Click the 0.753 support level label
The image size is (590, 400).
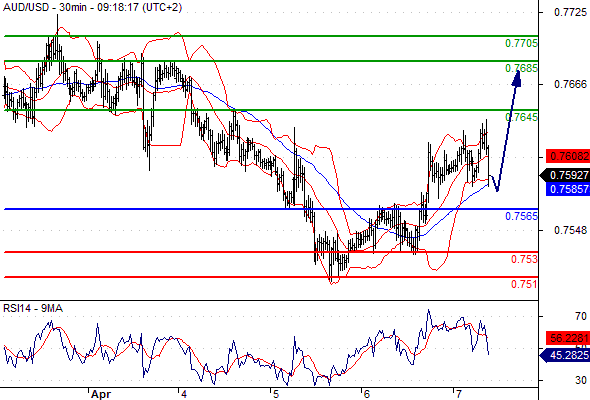coord(524,259)
